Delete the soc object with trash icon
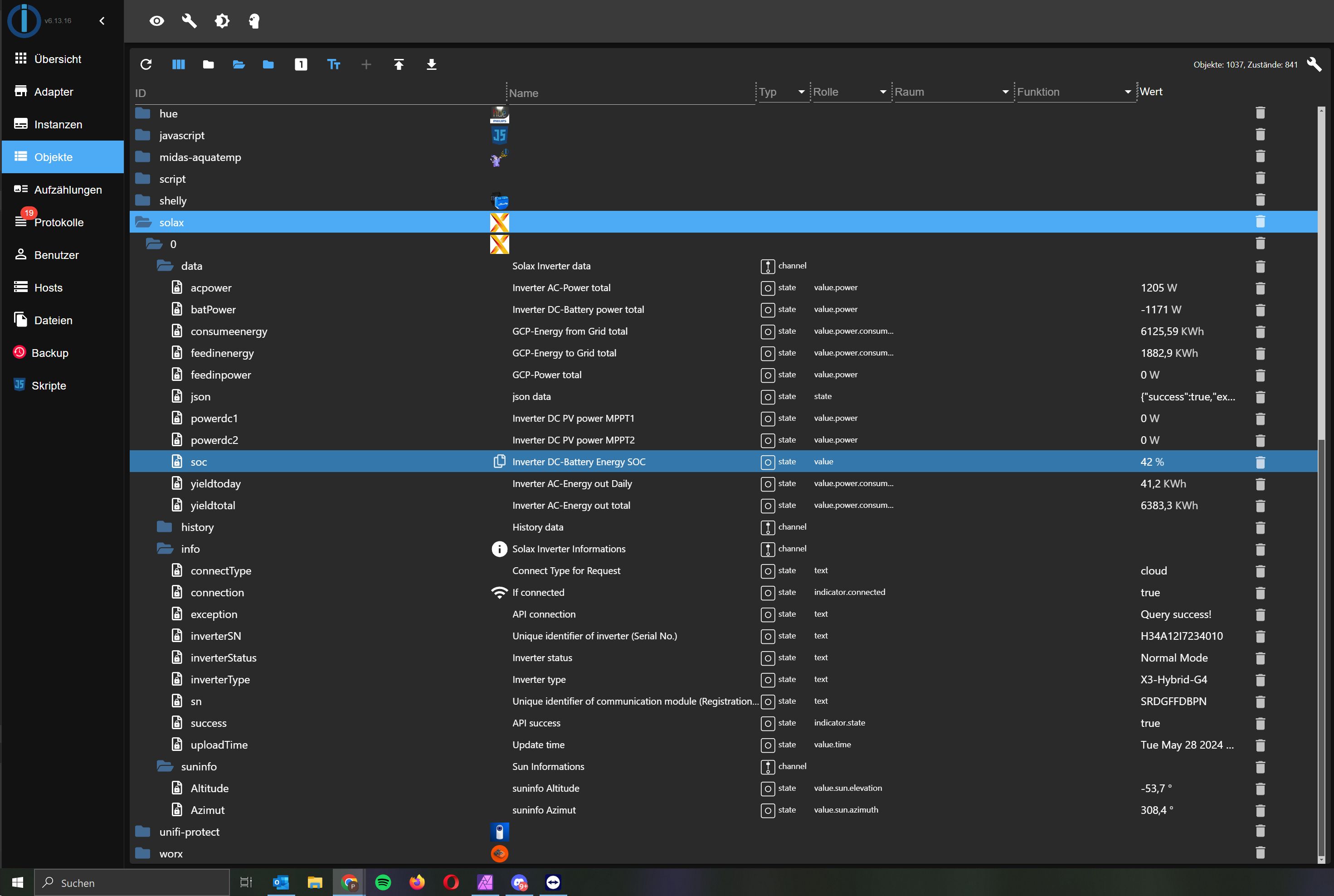 tap(1260, 462)
